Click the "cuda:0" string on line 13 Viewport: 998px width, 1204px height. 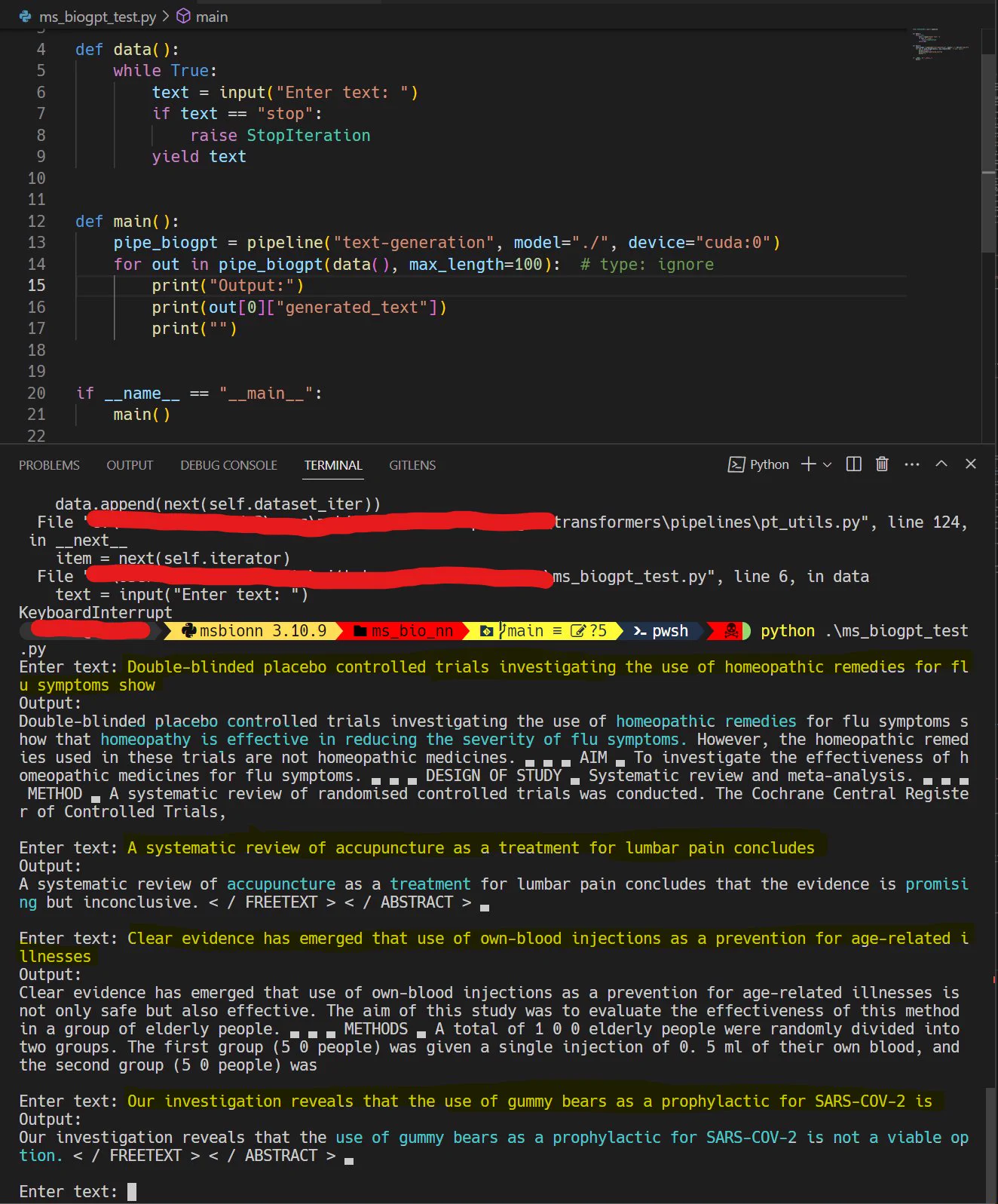click(x=733, y=243)
